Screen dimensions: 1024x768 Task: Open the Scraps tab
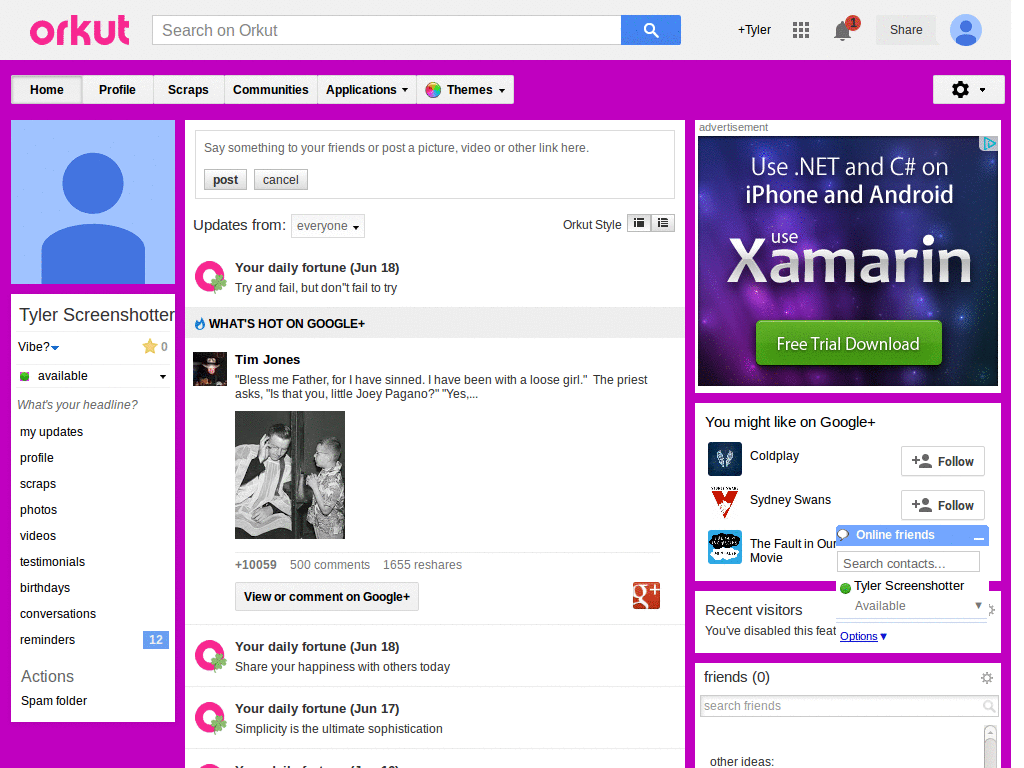tap(188, 89)
